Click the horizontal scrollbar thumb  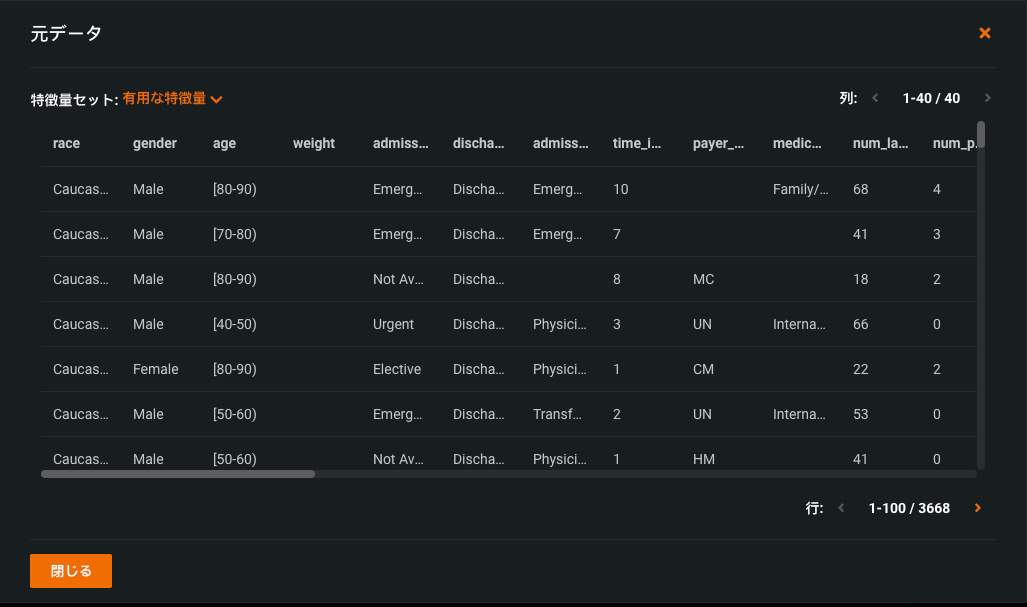(x=178, y=474)
